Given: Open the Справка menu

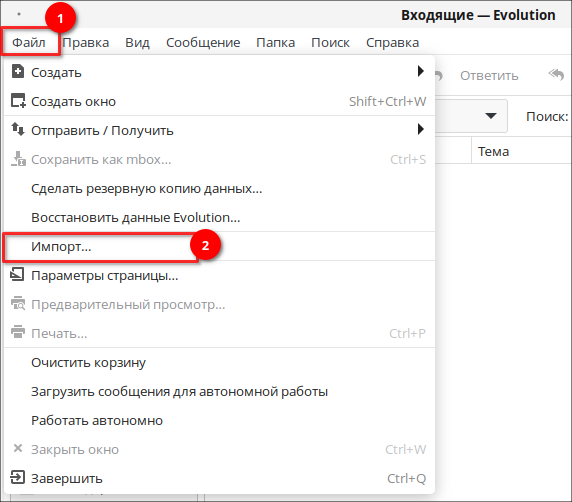Looking at the screenshot, I should [x=393, y=43].
